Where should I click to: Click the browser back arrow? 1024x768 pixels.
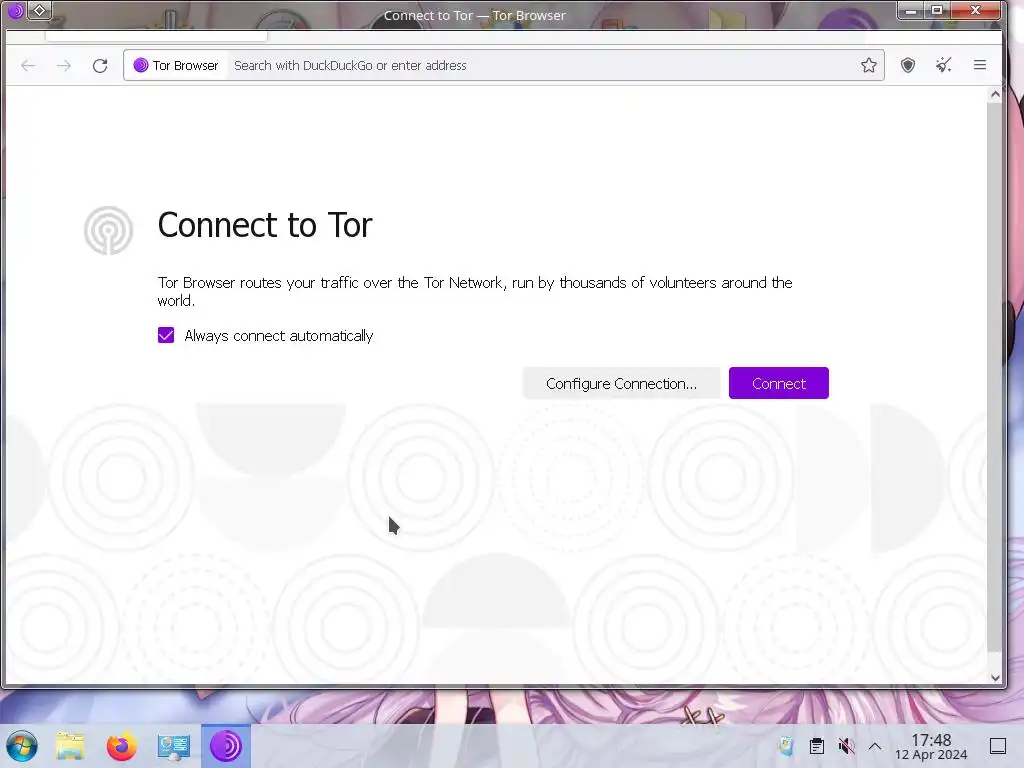[28, 65]
